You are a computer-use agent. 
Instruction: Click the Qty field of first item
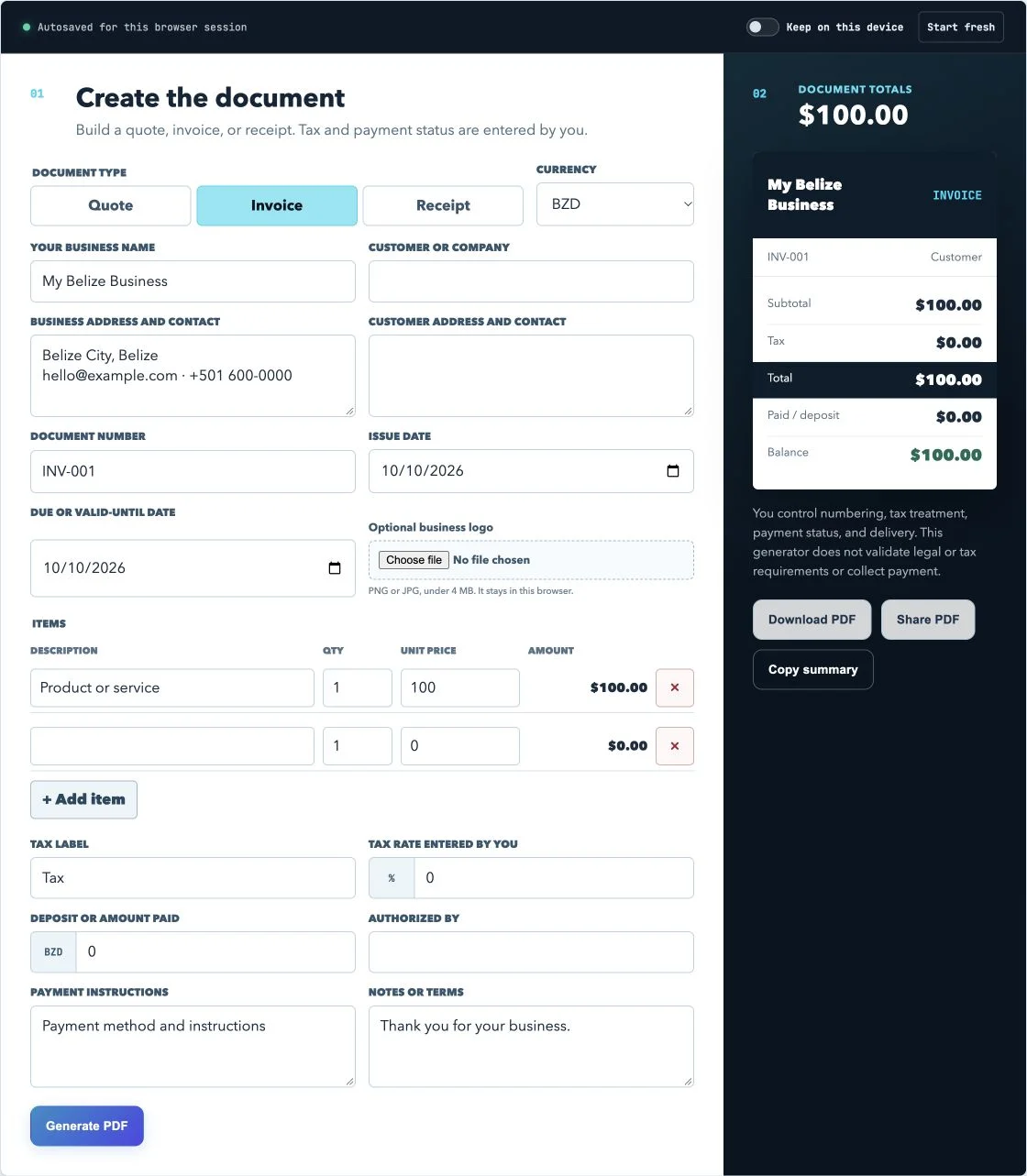coord(358,687)
